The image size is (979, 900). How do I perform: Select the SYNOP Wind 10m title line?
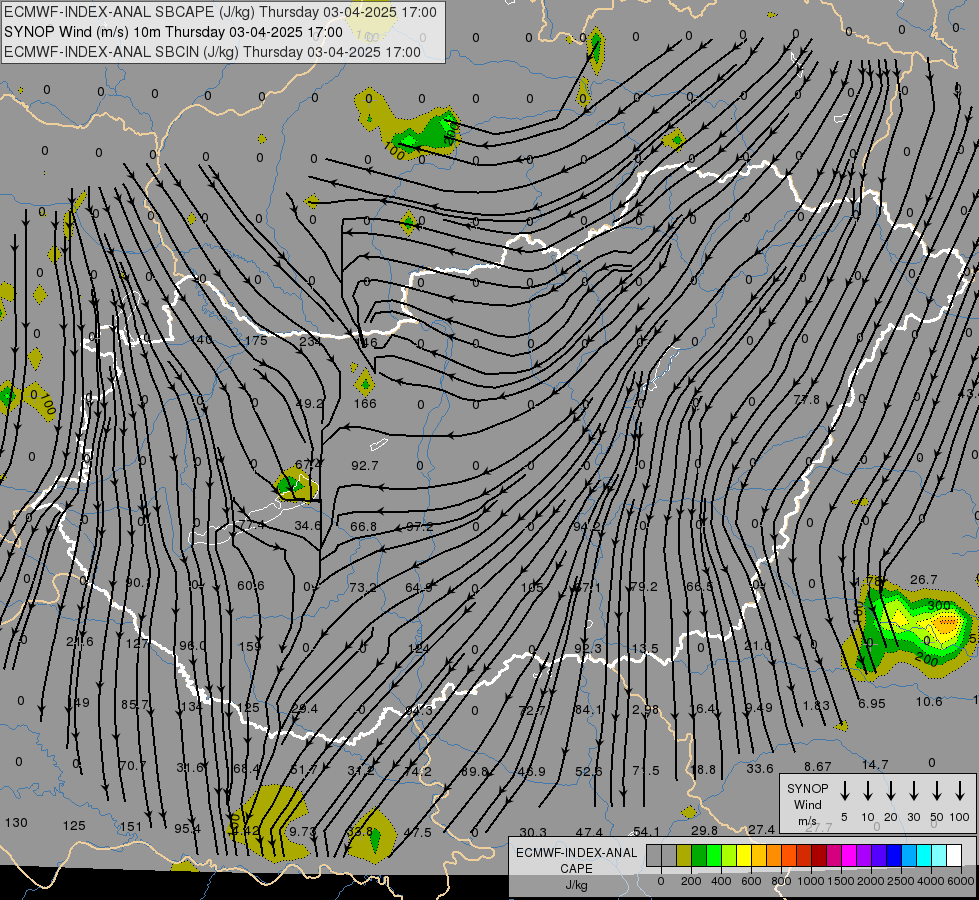(x=173, y=32)
